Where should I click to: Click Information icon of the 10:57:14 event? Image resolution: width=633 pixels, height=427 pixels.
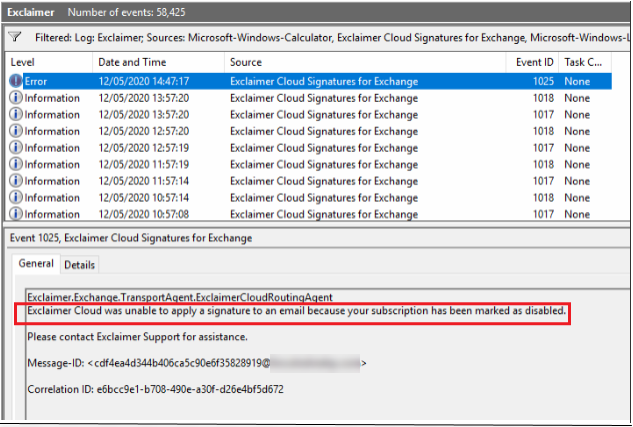click(15, 198)
